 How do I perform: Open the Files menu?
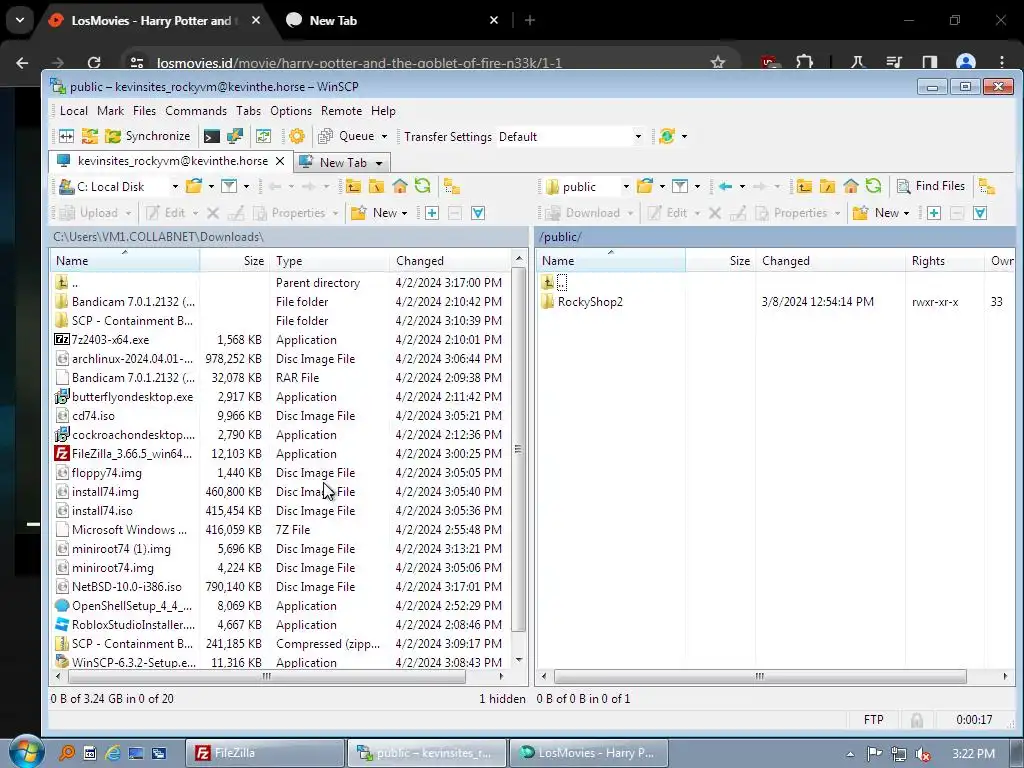144,111
